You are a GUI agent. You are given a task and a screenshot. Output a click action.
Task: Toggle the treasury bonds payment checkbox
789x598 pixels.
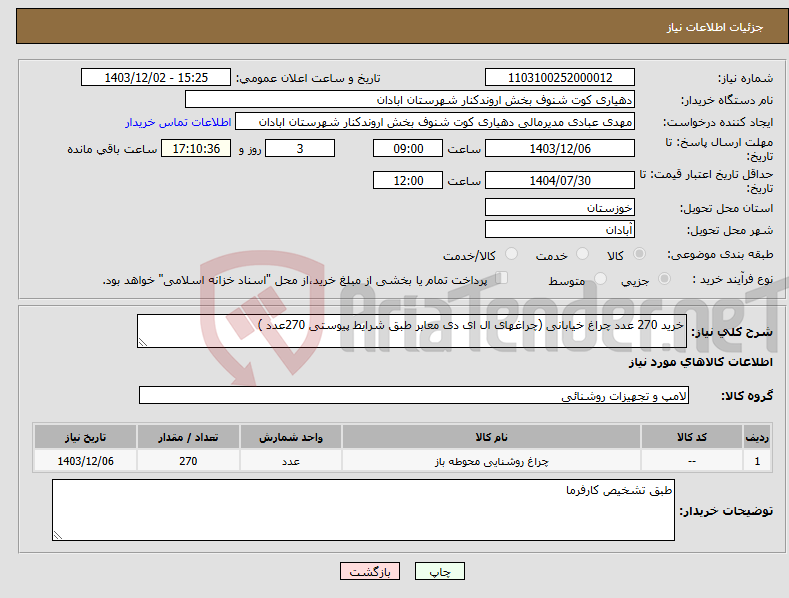coord(502,277)
